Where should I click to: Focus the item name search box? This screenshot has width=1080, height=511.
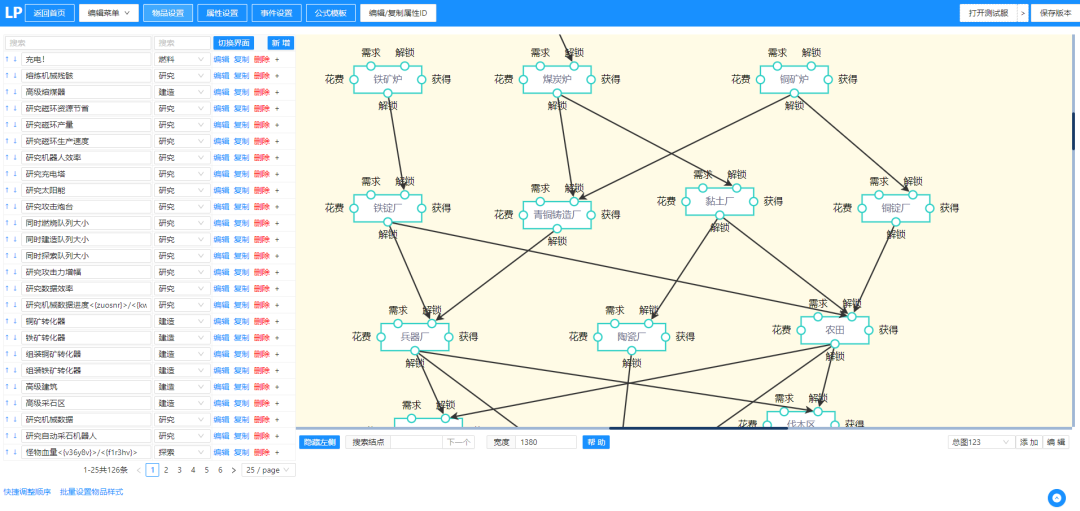[78, 43]
